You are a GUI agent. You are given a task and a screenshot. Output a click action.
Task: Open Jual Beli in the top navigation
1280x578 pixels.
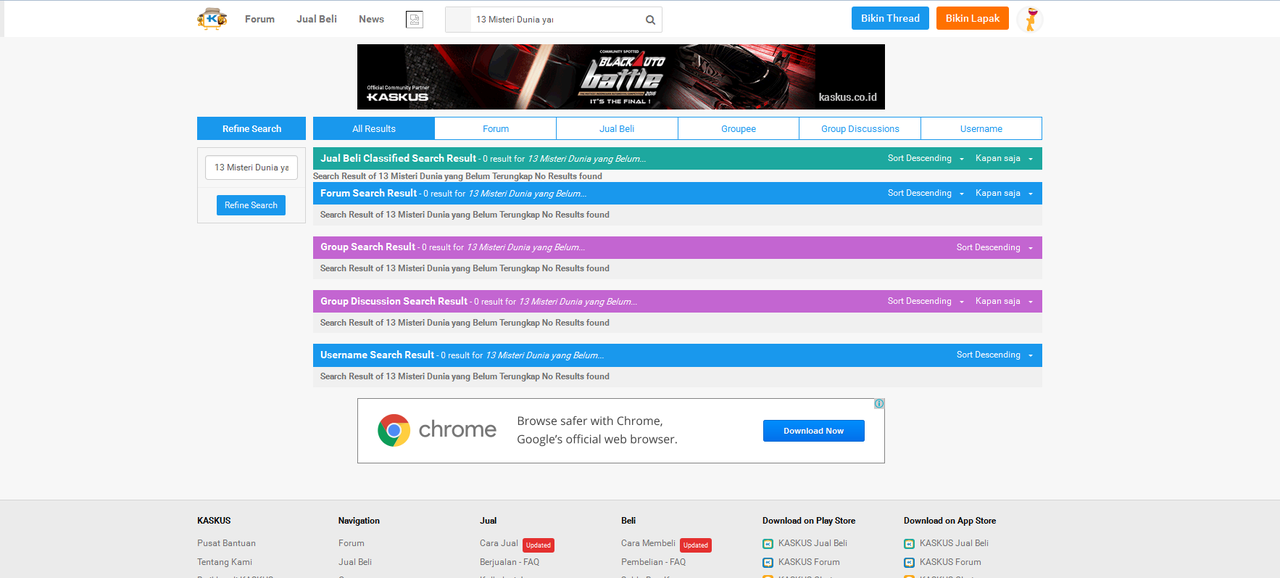tap(317, 19)
